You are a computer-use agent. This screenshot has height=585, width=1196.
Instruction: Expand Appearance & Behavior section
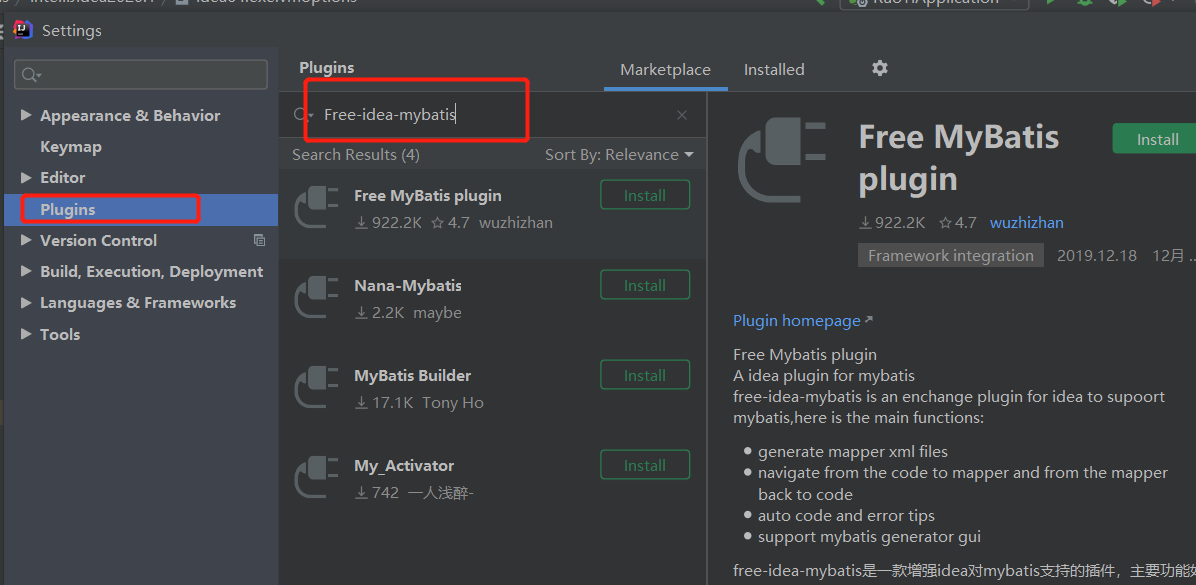(26, 115)
